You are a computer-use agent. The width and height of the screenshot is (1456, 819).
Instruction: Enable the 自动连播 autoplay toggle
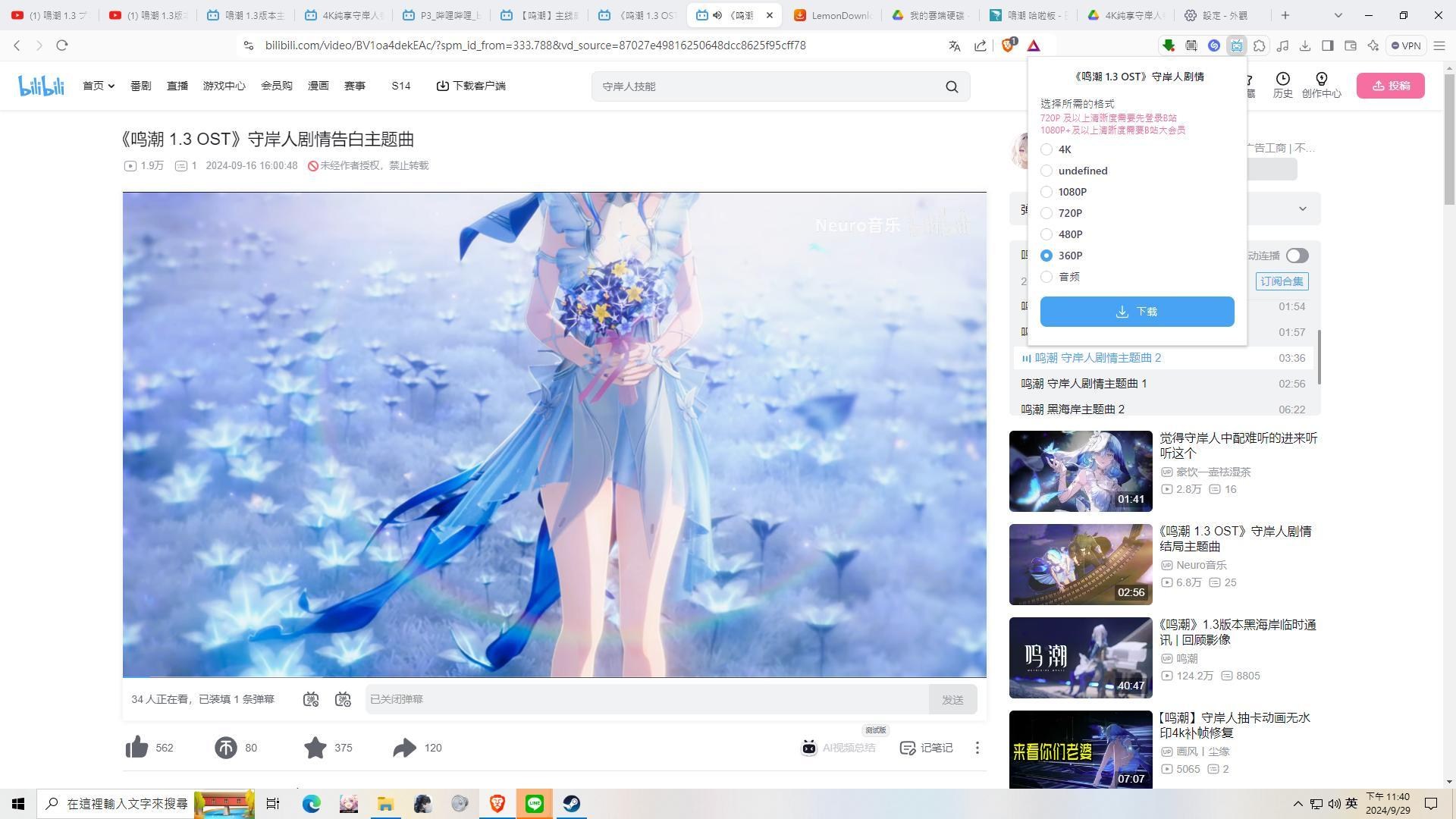point(1297,256)
